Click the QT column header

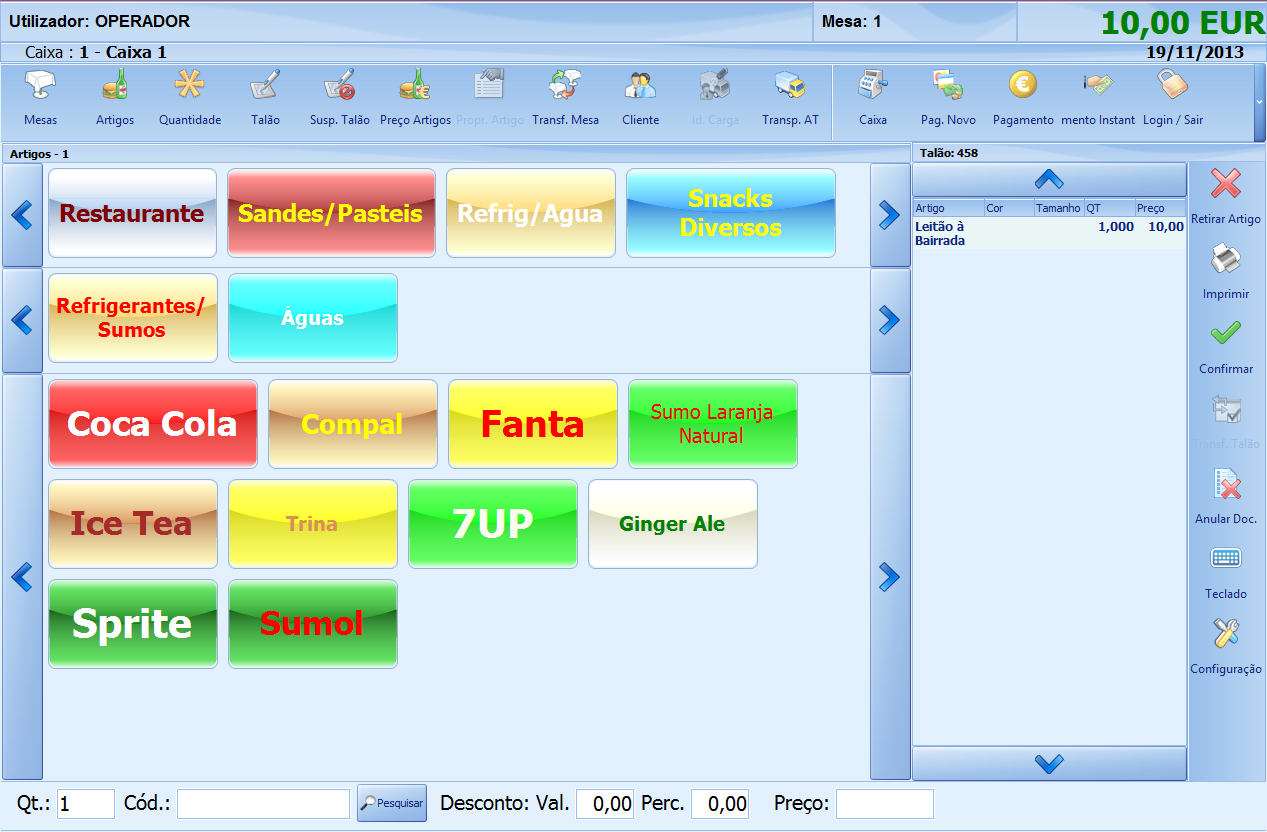click(x=1109, y=208)
